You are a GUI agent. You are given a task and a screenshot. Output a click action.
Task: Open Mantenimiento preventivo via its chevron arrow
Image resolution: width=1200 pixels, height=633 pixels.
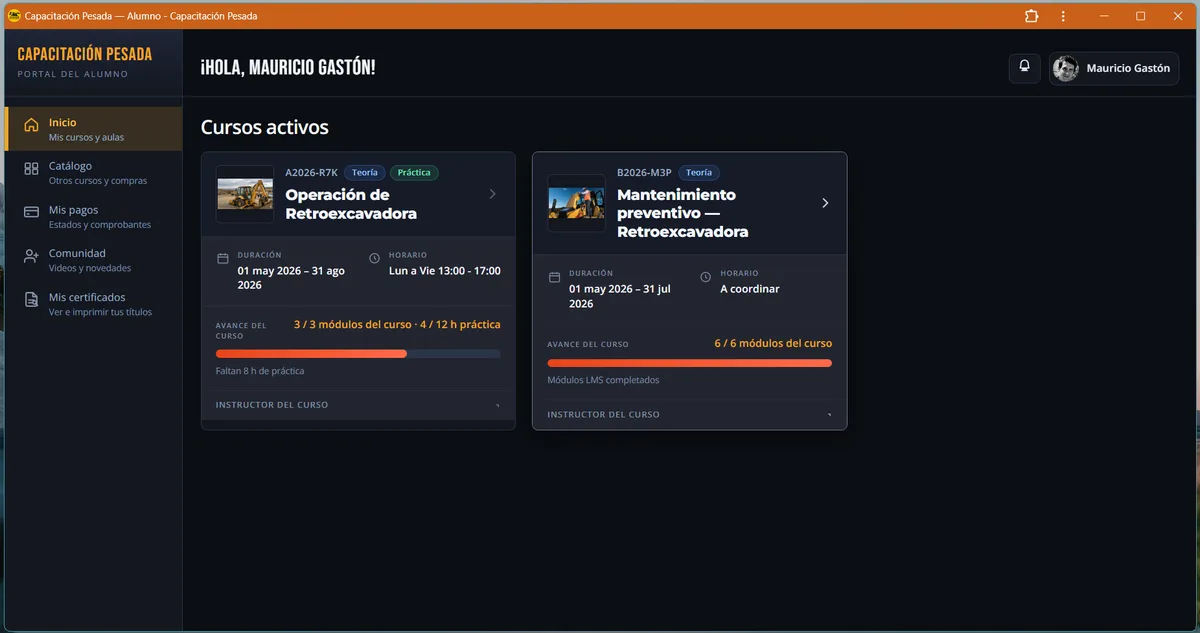[x=825, y=203]
